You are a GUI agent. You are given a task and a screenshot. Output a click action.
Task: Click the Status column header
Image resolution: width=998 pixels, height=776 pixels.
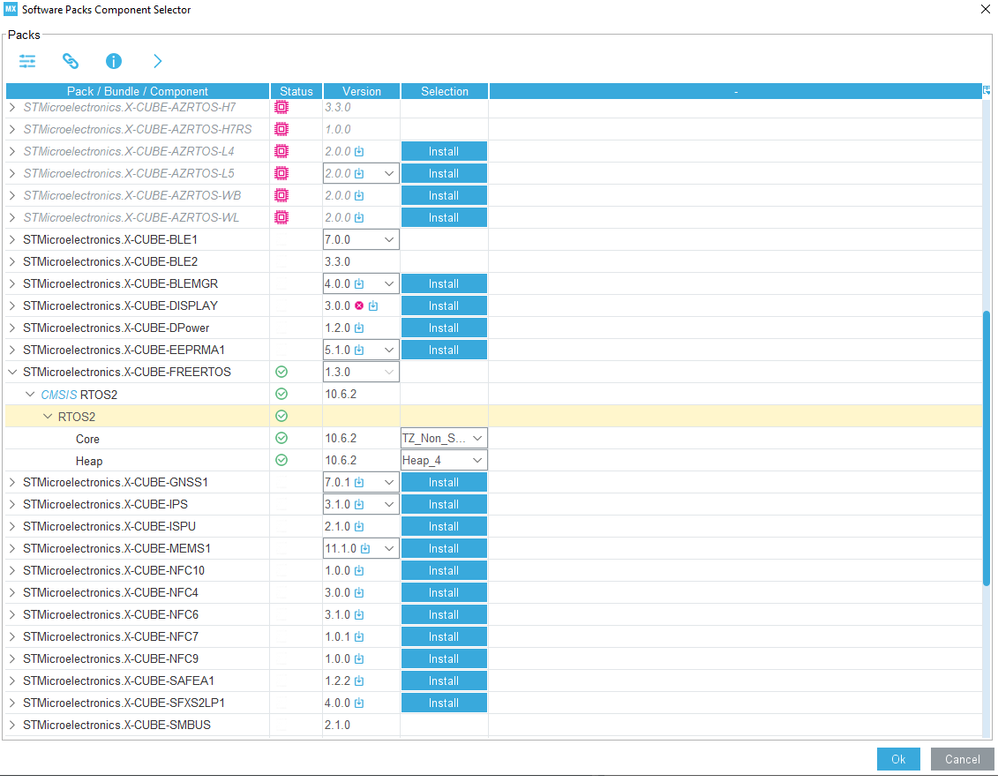[297, 91]
